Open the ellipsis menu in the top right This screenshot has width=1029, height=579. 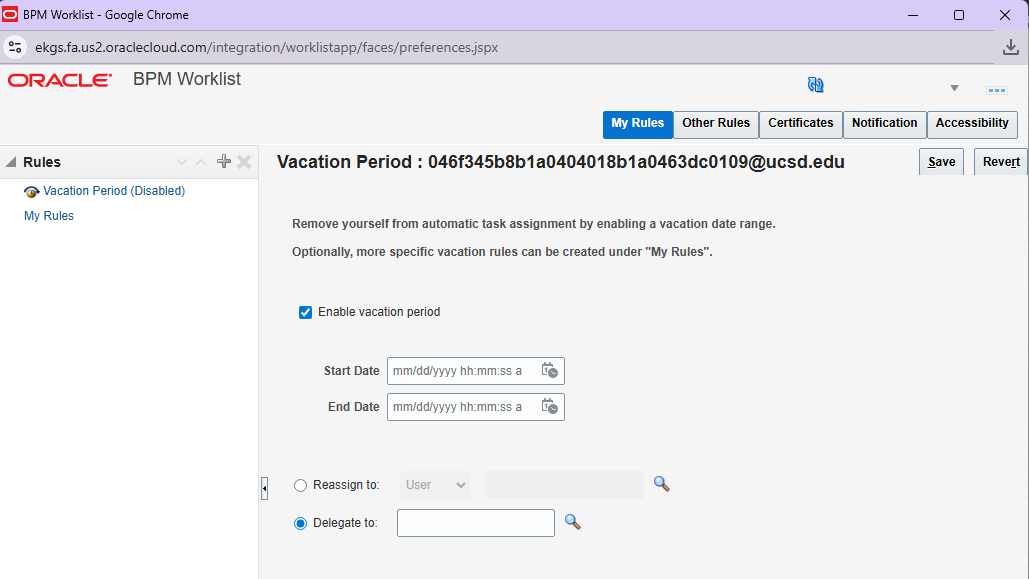click(996, 90)
